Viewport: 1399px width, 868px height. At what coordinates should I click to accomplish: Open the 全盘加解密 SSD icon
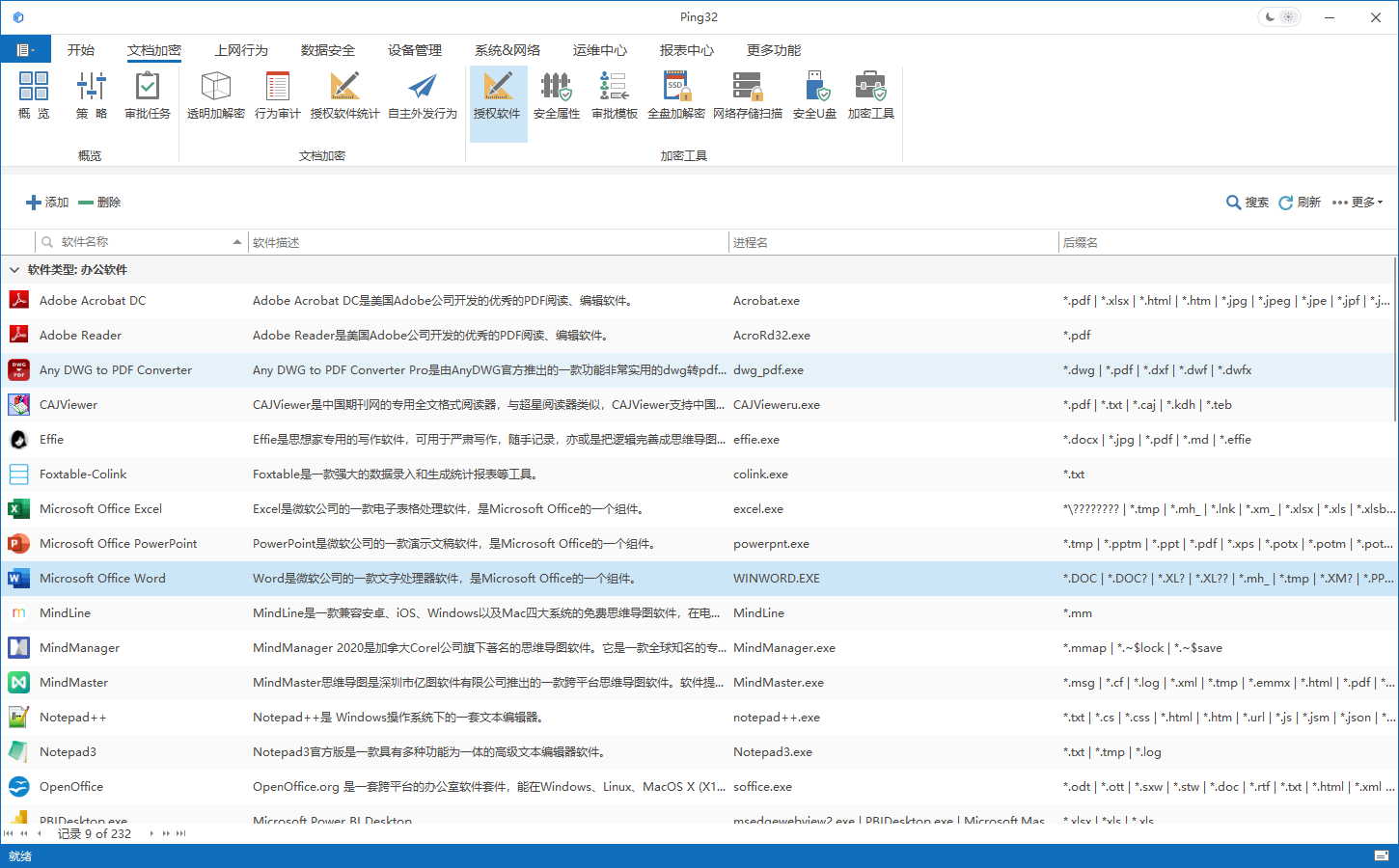(x=676, y=95)
